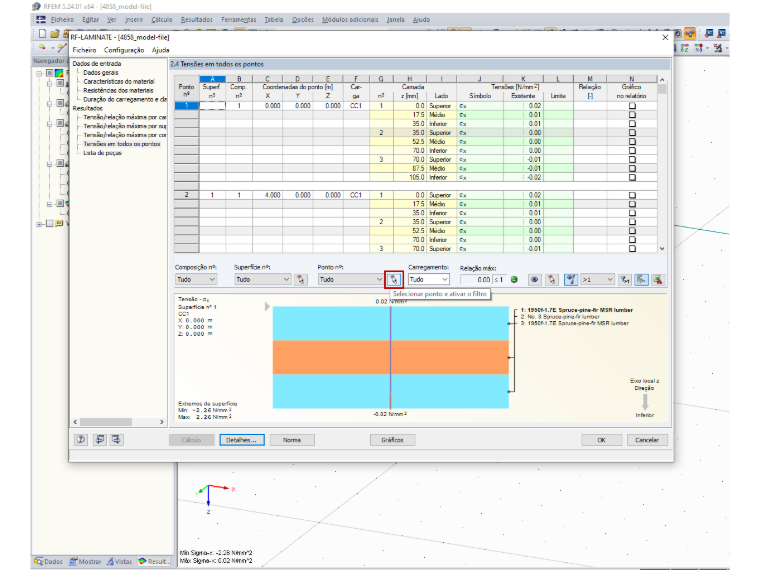
Task: Switch to the Dados navigator tab
Action: (48, 561)
